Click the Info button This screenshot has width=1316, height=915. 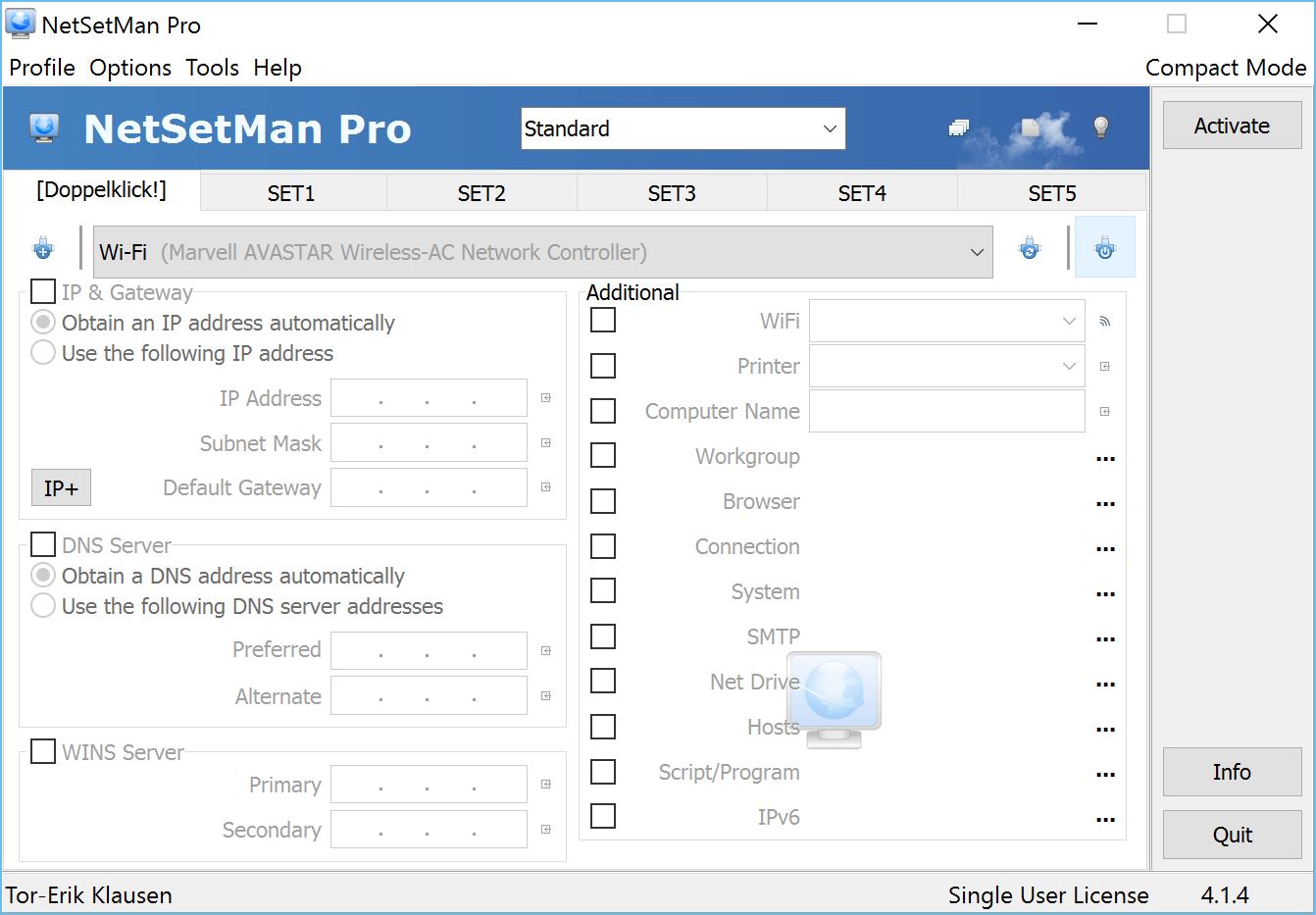[x=1233, y=772]
